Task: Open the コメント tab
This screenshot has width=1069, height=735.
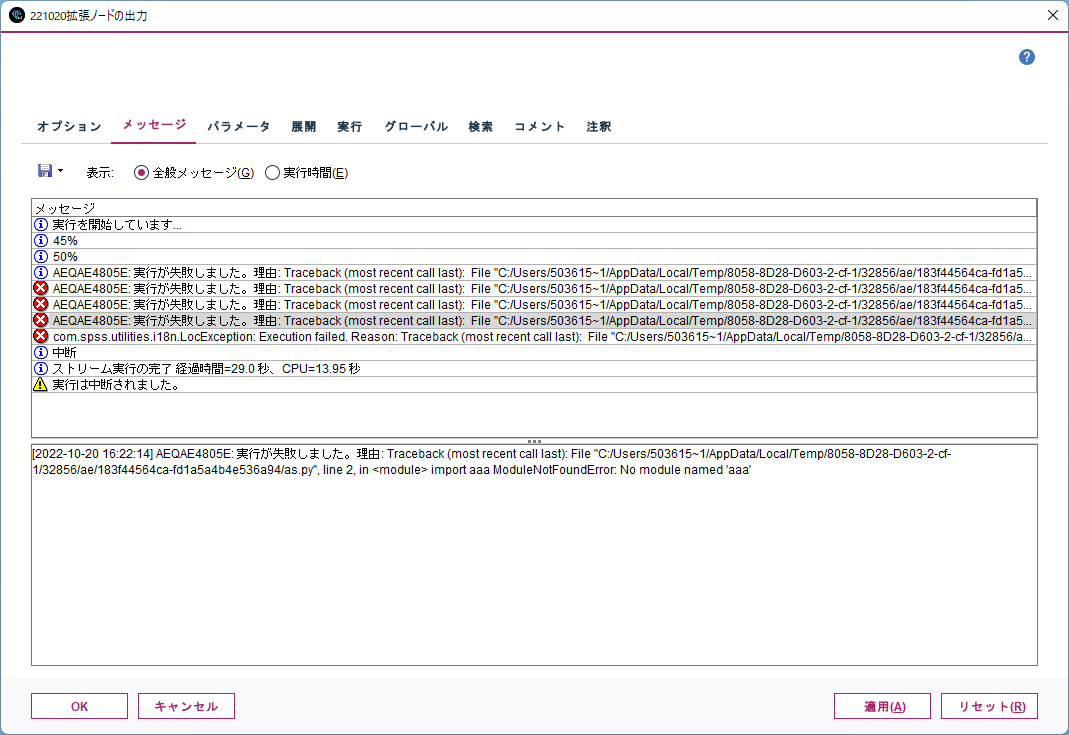Action: [539, 127]
